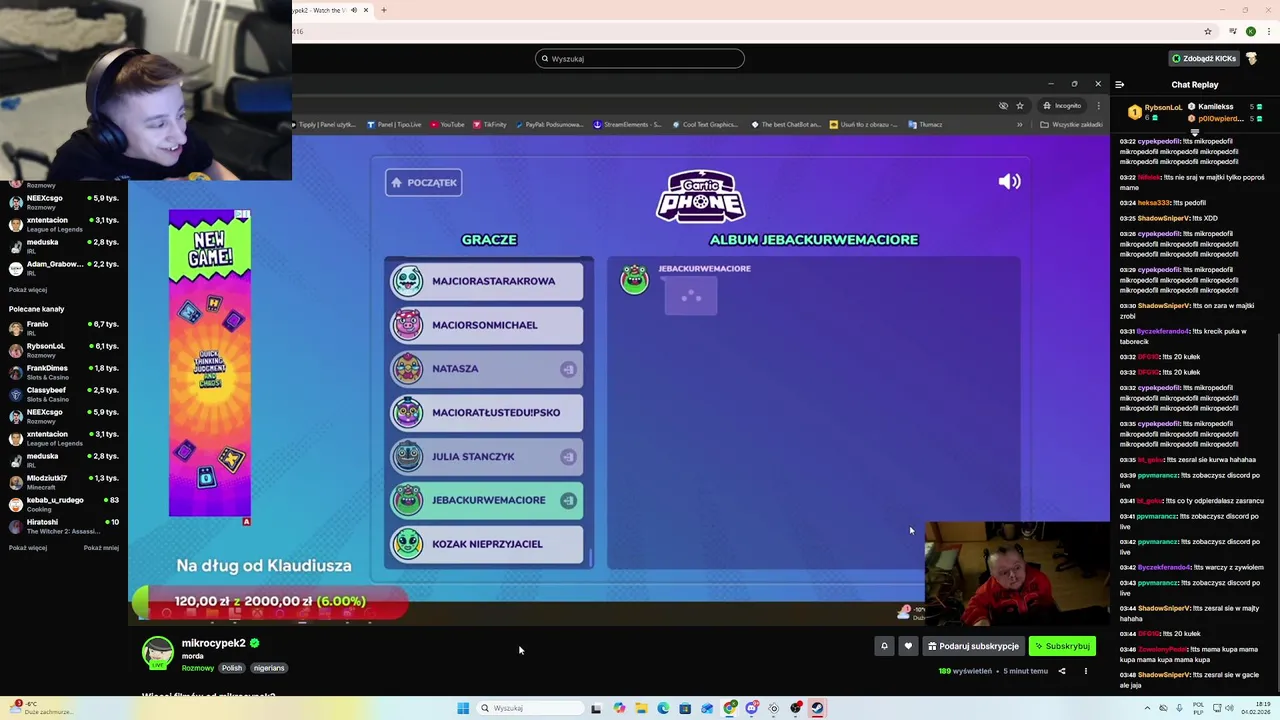Select player JEBACKURWEMACIORE in the players list

[x=486, y=500]
